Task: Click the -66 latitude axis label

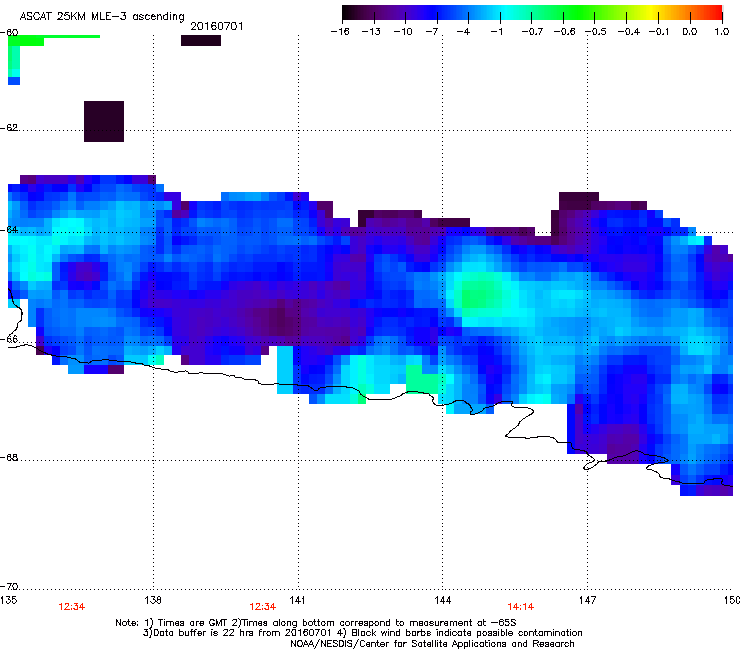Action: (x=9, y=340)
